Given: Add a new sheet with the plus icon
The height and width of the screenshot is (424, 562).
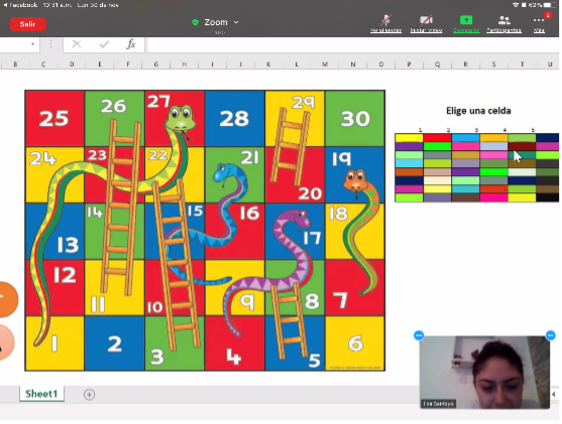Looking at the screenshot, I should (x=89, y=395).
